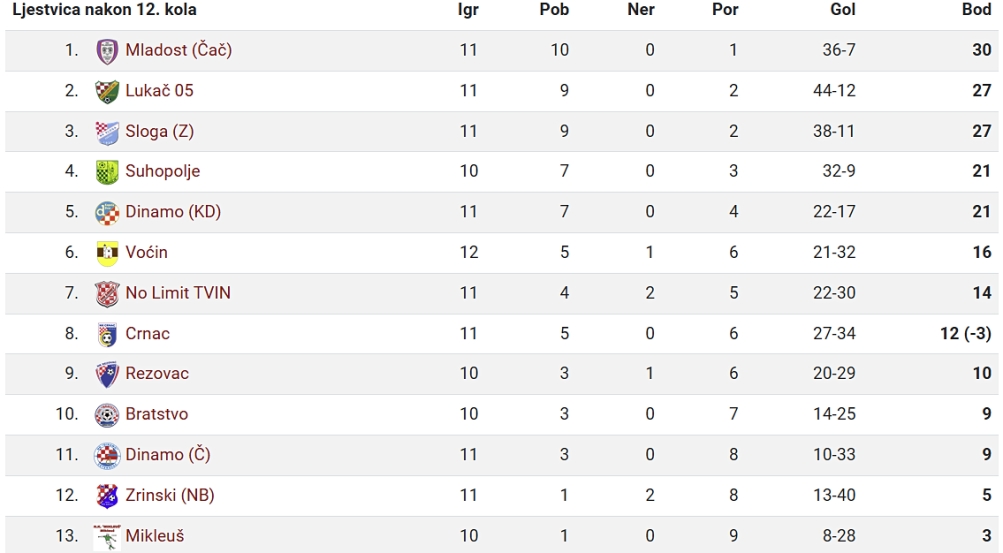This screenshot has height=553, width=1003.
Task: Click the Dinamo (KD) team badge
Action: point(107,212)
